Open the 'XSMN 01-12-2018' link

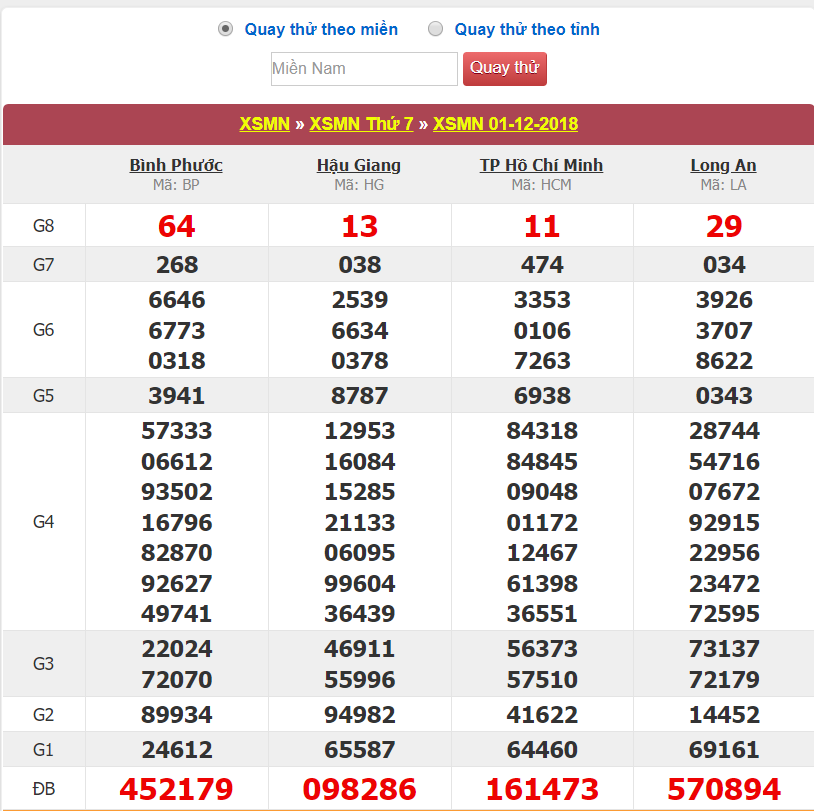pyautogui.click(x=505, y=124)
